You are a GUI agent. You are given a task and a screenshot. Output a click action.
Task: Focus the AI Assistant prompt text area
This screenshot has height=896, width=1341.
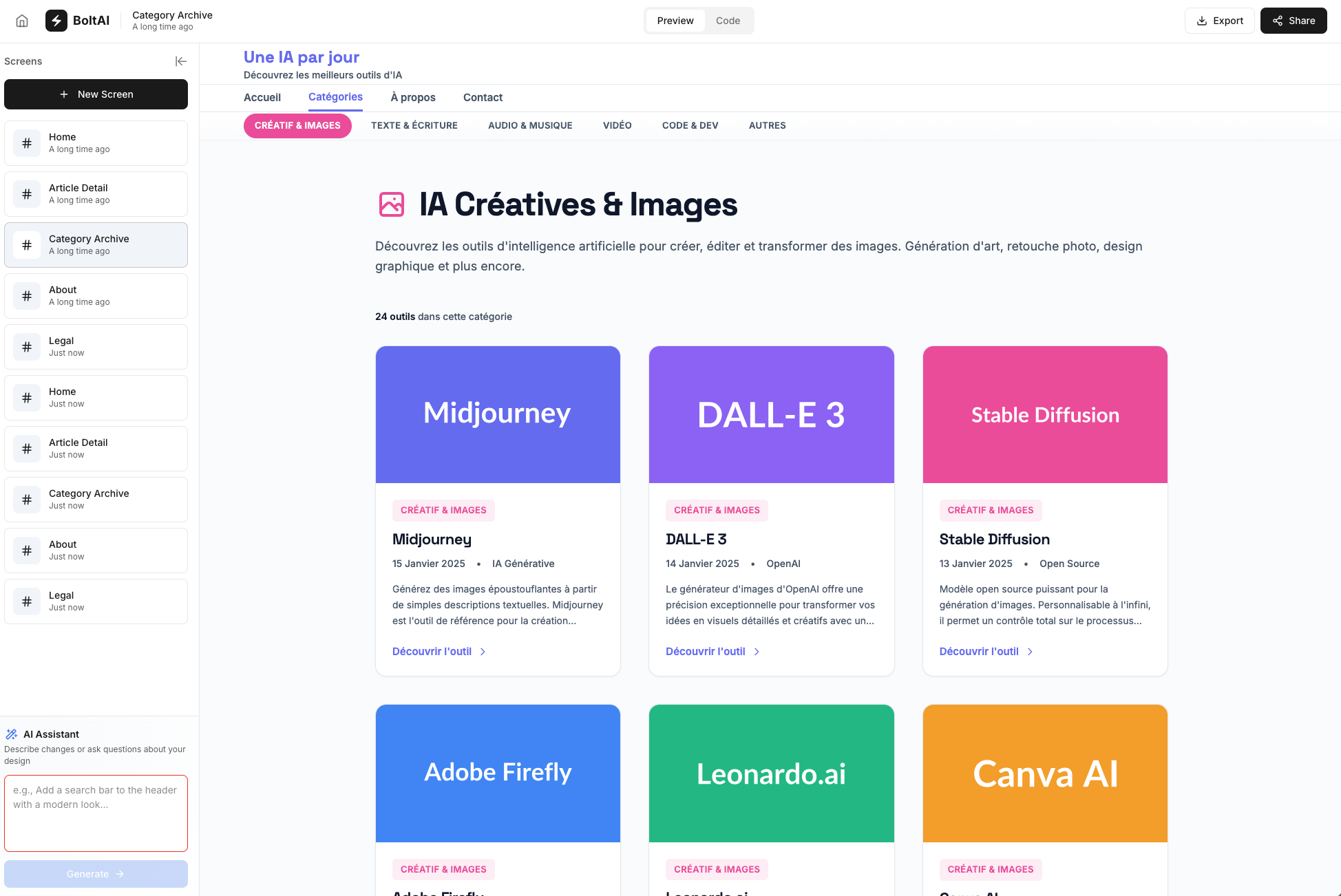[96, 813]
